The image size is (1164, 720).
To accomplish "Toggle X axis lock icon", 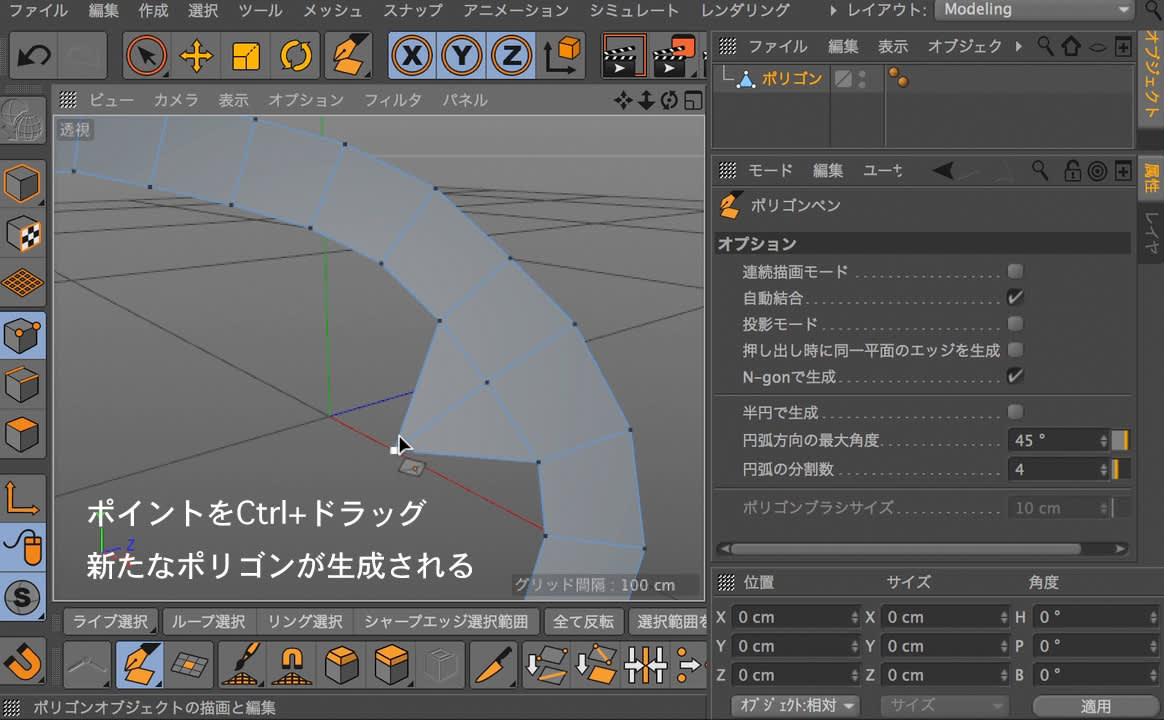I will click(410, 55).
